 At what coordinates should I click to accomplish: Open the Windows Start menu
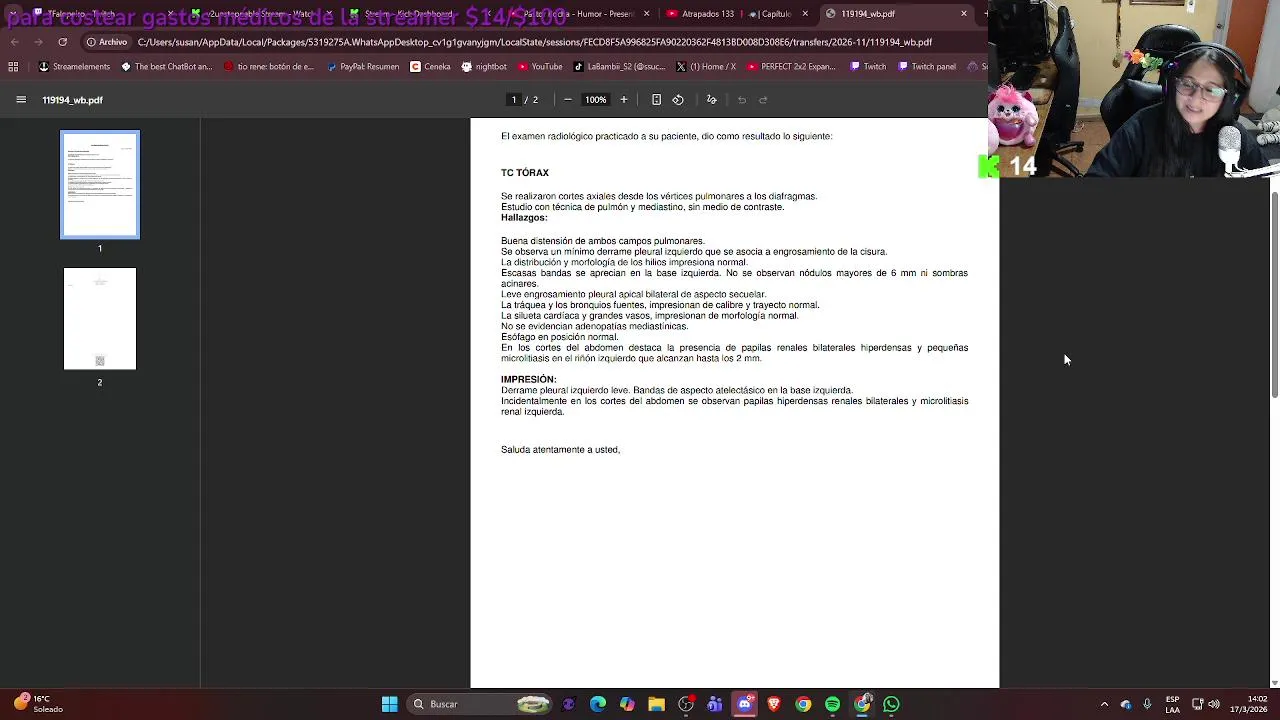390,704
